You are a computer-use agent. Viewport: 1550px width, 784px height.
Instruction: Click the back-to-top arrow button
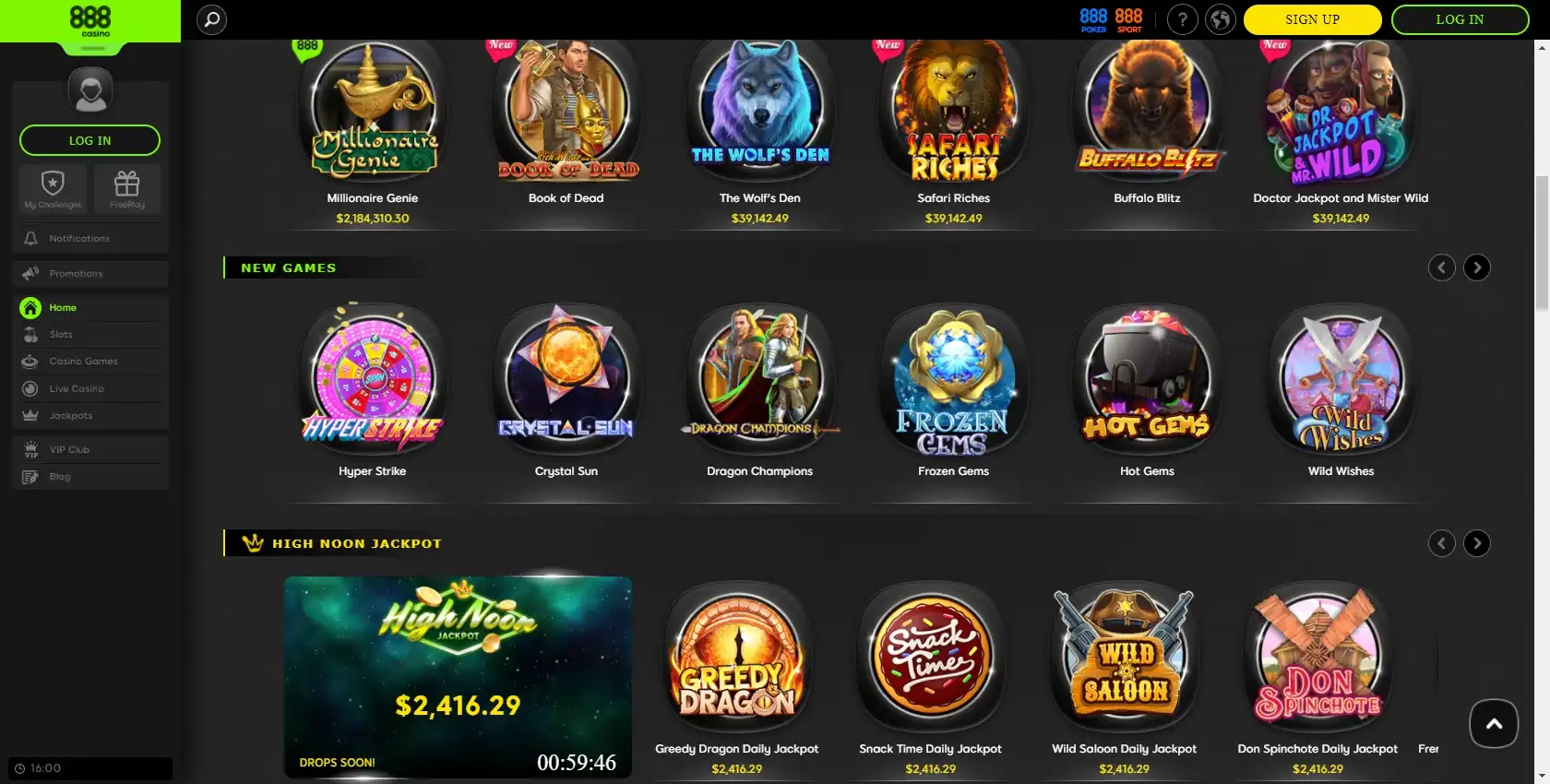click(x=1494, y=723)
